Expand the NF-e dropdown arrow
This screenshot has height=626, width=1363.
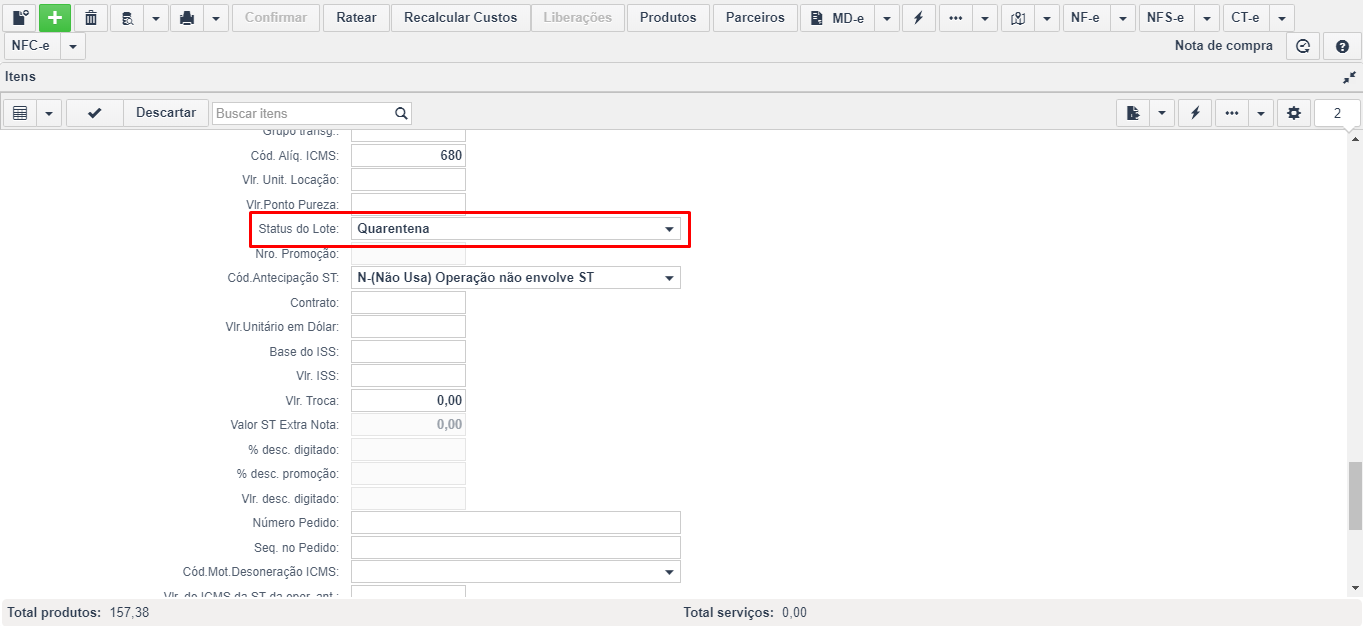1123,18
